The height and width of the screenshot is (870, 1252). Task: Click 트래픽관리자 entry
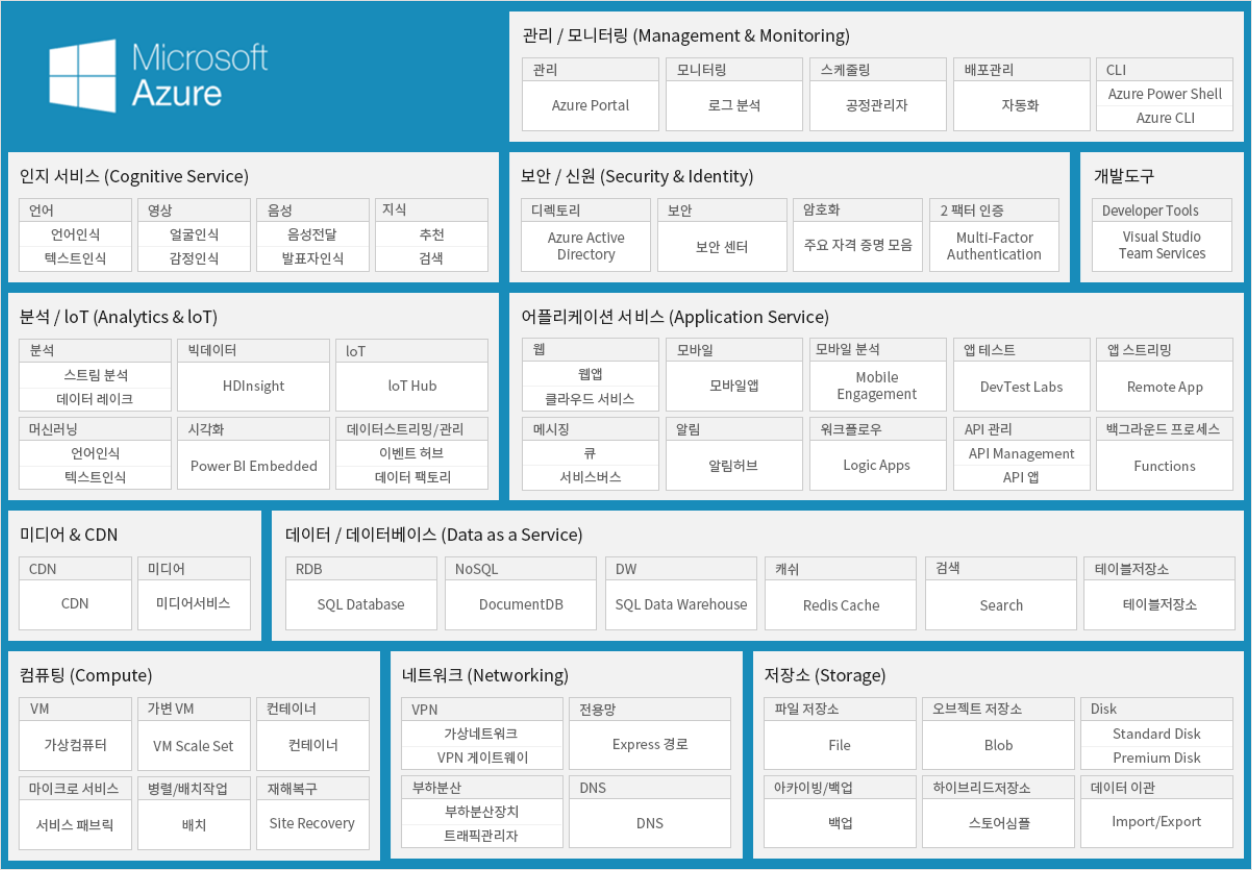[482, 836]
